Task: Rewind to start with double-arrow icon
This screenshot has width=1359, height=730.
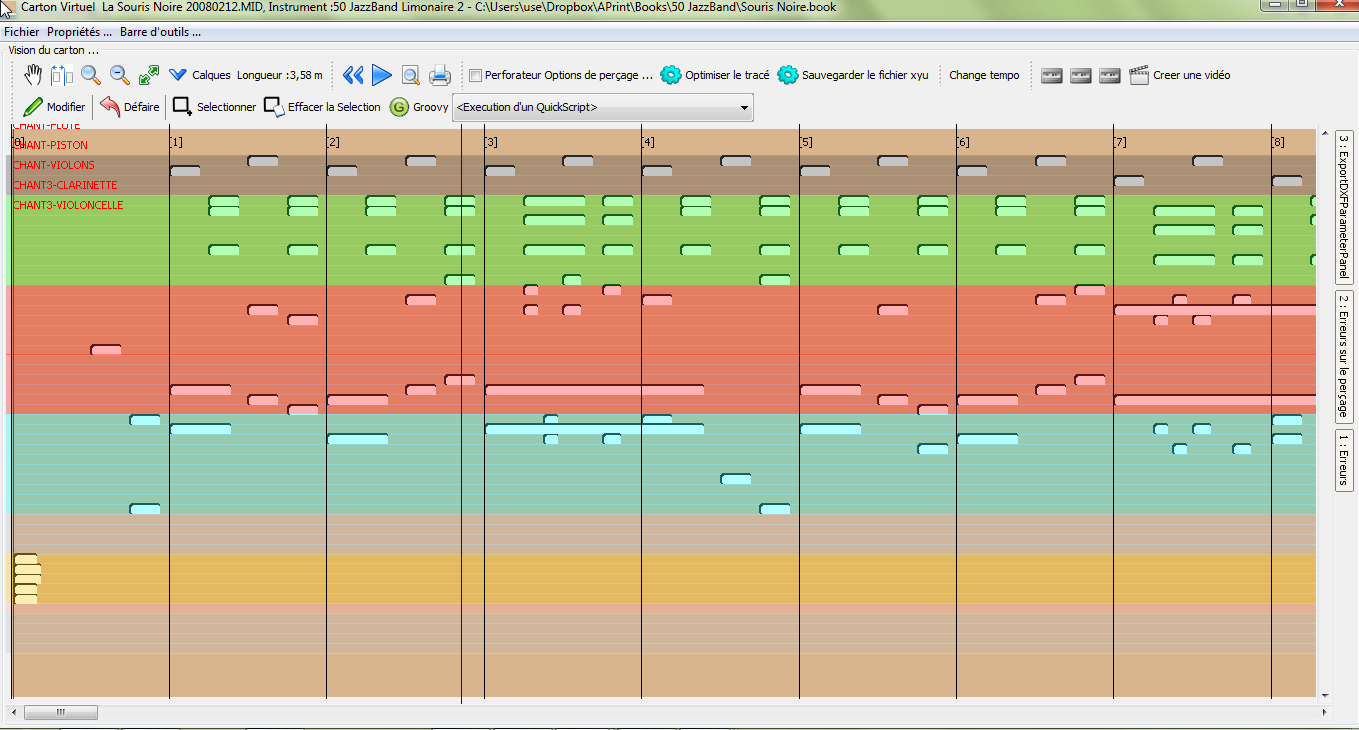Action: [353, 75]
